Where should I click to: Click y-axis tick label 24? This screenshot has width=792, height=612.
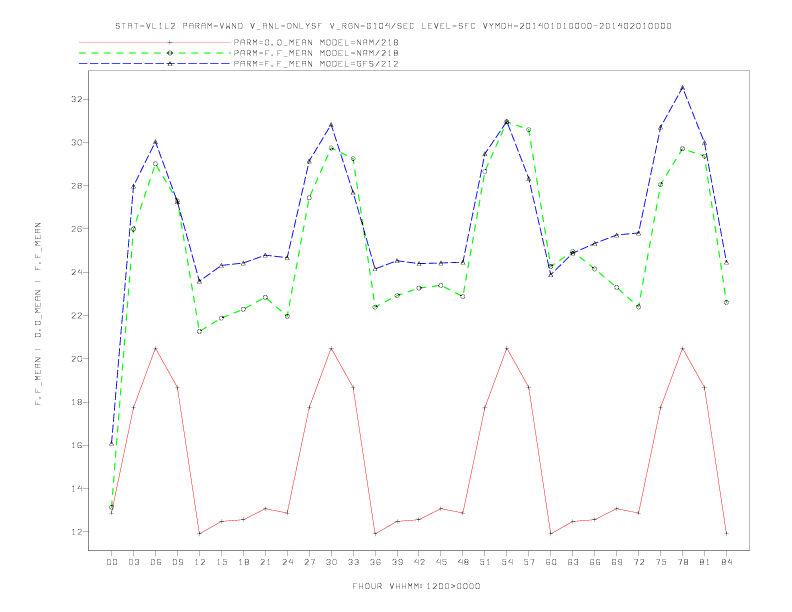pos(76,272)
